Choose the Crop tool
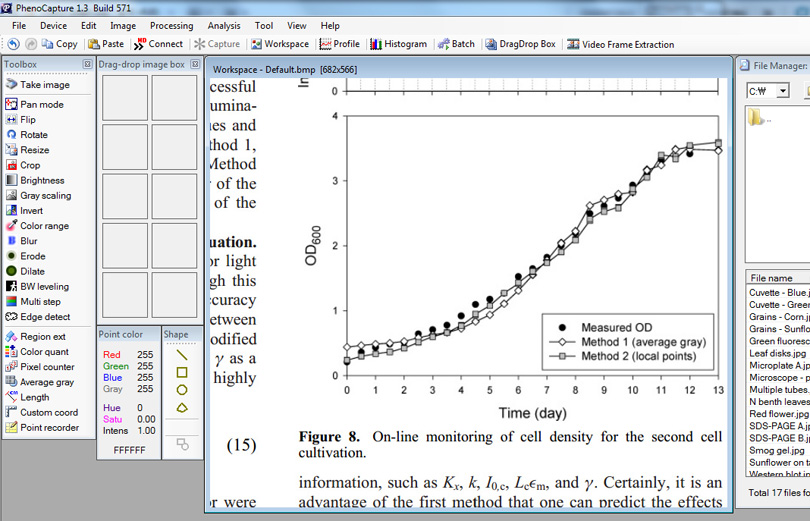Screen dimensions: 810x521 click(30, 165)
